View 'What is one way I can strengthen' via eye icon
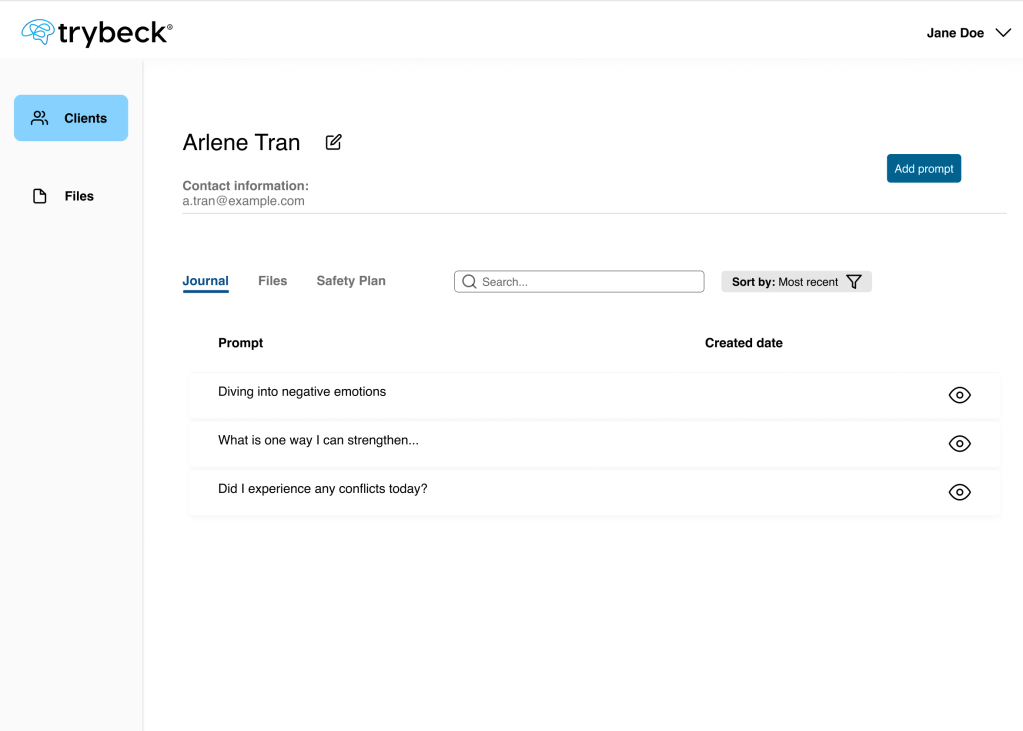 959,443
